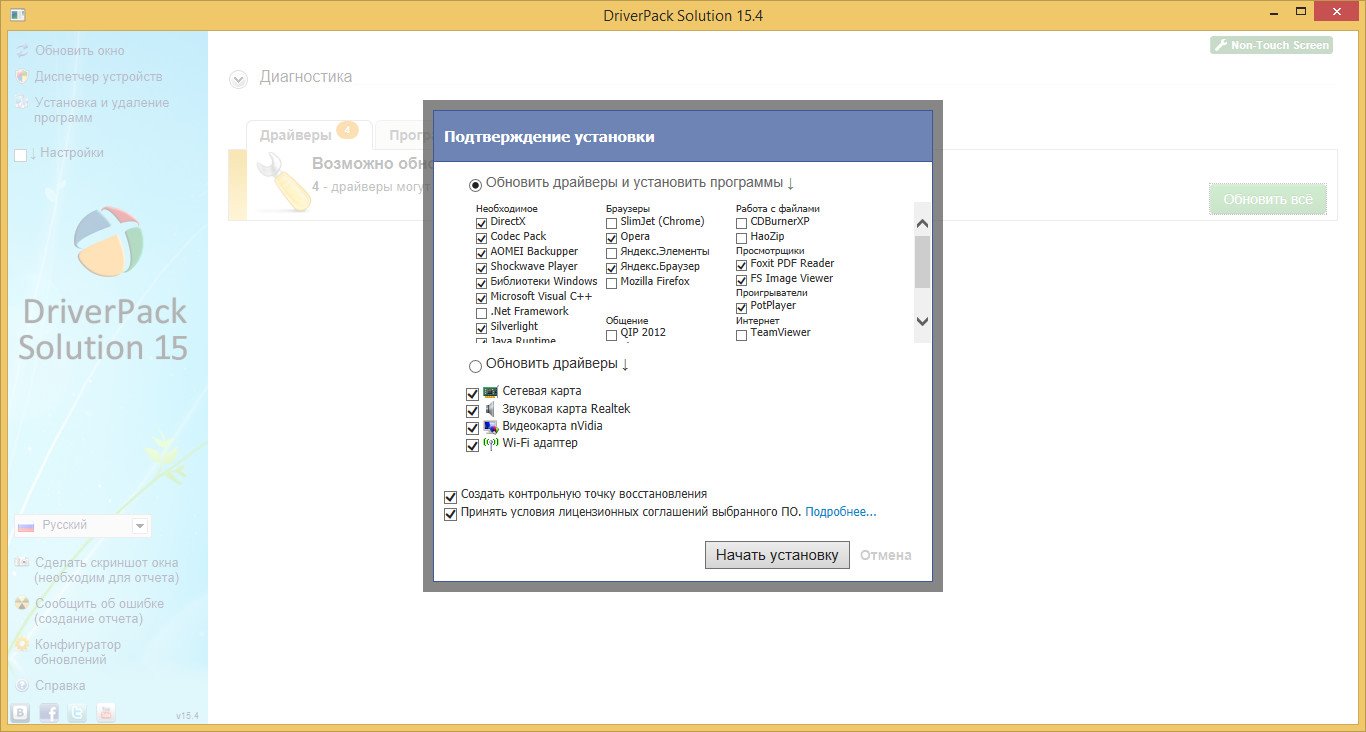Click the Foxit PDF Reader label
This screenshot has width=1366, height=732.
pyautogui.click(x=792, y=264)
